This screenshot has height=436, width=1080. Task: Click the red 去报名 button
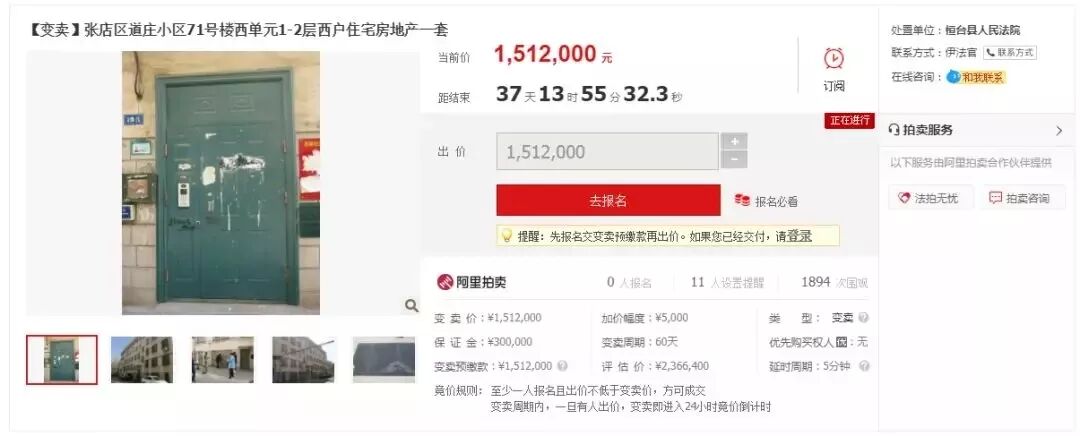[608, 200]
